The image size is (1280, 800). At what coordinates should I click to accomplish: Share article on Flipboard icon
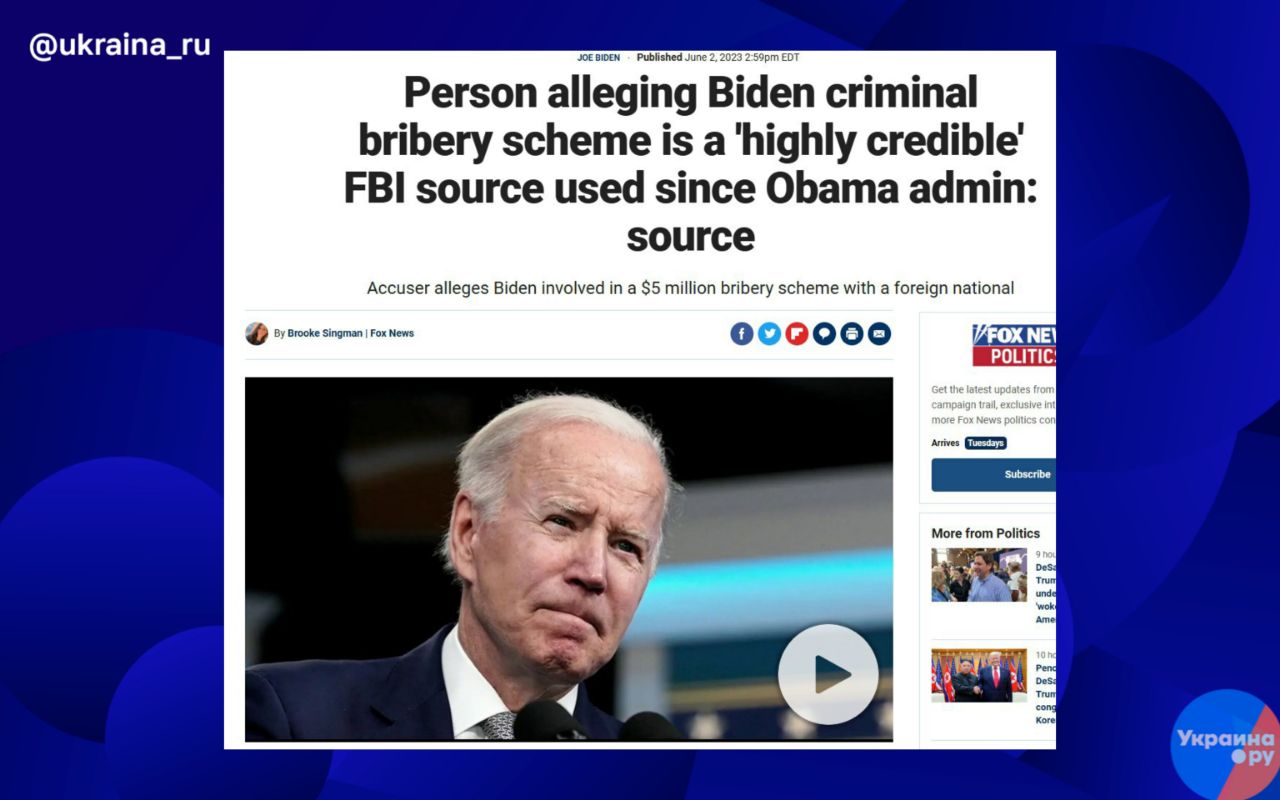point(797,334)
